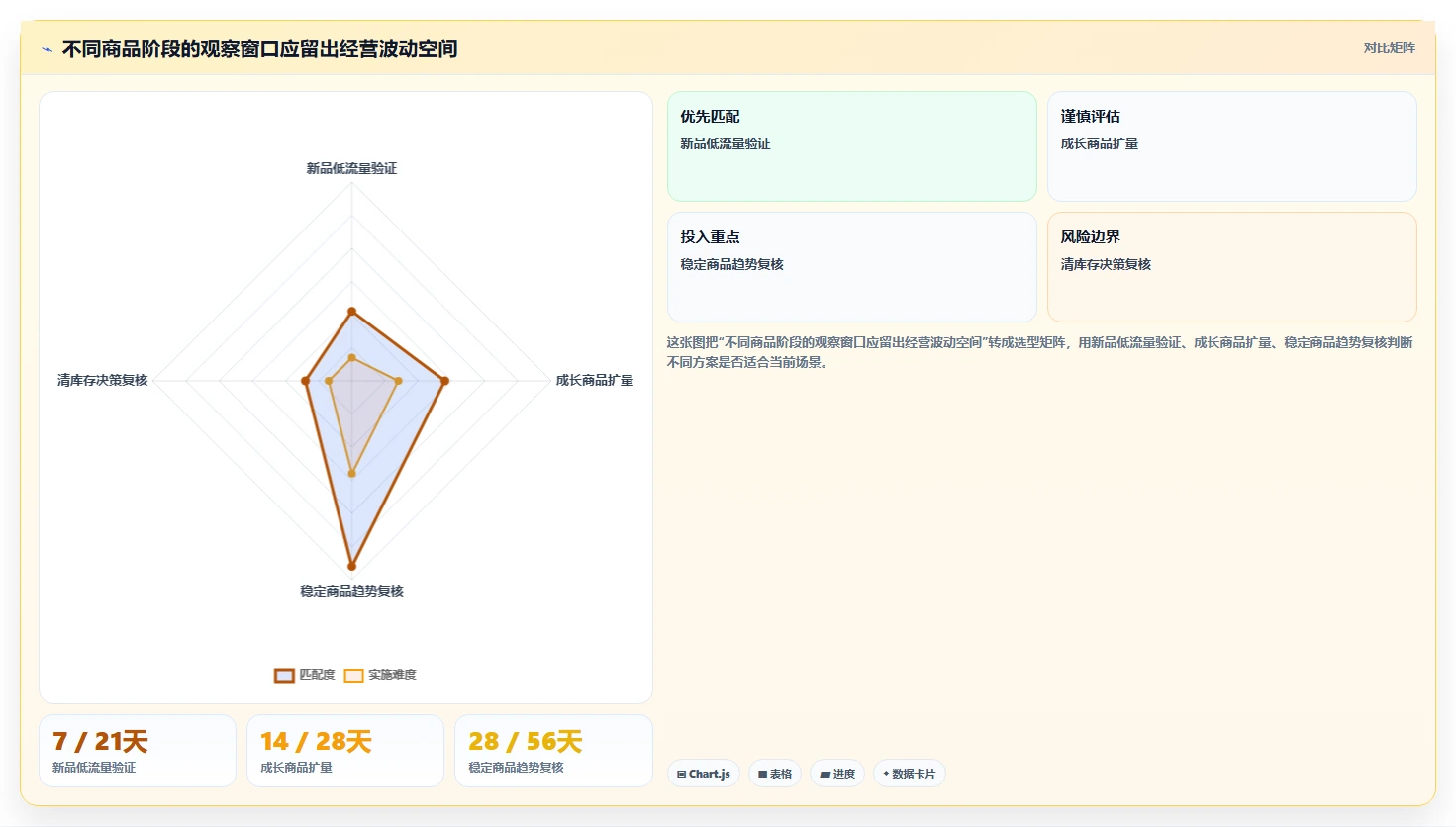Viewport: 1456px width, 827px height.
Task: Open the 谨慎评估 card
Action: (x=1232, y=146)
